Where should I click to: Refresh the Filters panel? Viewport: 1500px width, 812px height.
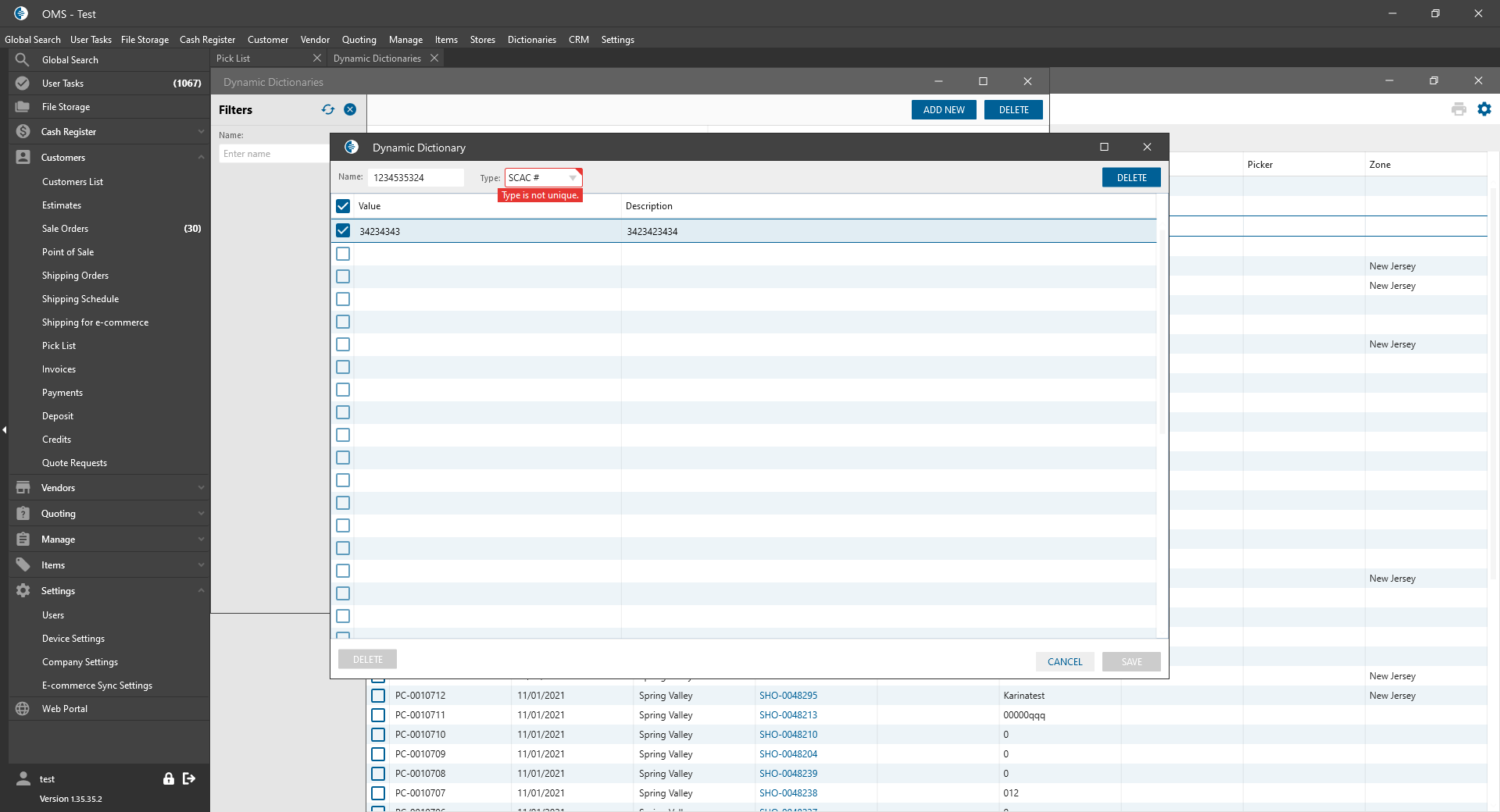tap(328, 109)
